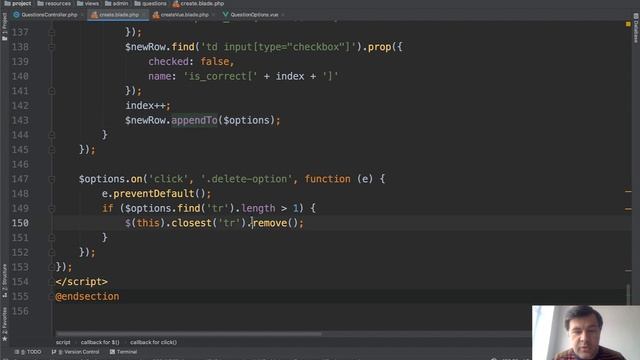Click the '.delete-option' string on line 147
Screen dimensions: 640x360
(x=247, y=179)
